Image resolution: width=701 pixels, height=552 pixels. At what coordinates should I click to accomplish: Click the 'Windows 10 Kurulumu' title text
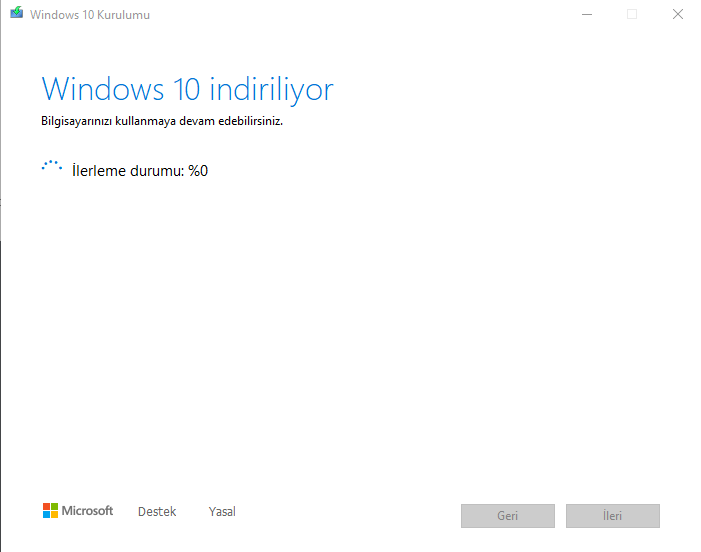click(x=90, y=15)
